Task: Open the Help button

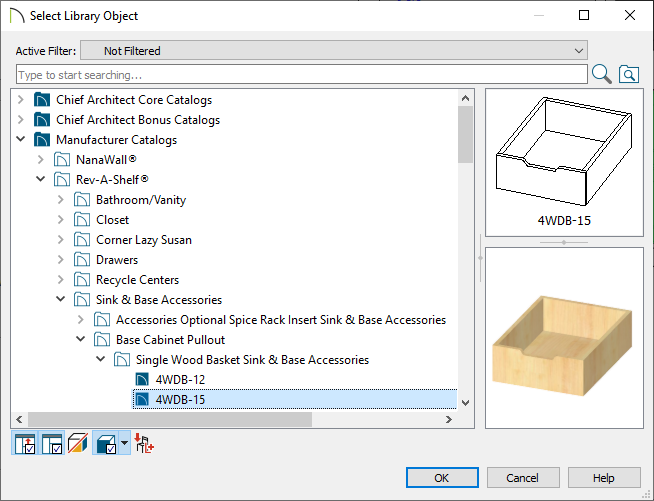Action: (604, 477)
